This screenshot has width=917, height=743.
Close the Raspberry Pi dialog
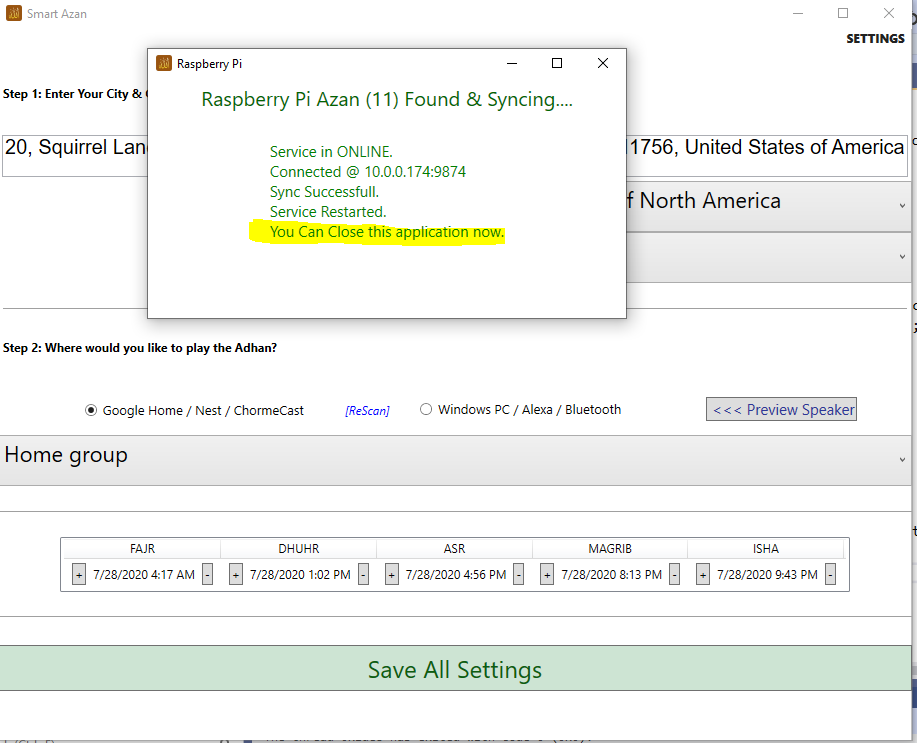[x=603, y=63]
